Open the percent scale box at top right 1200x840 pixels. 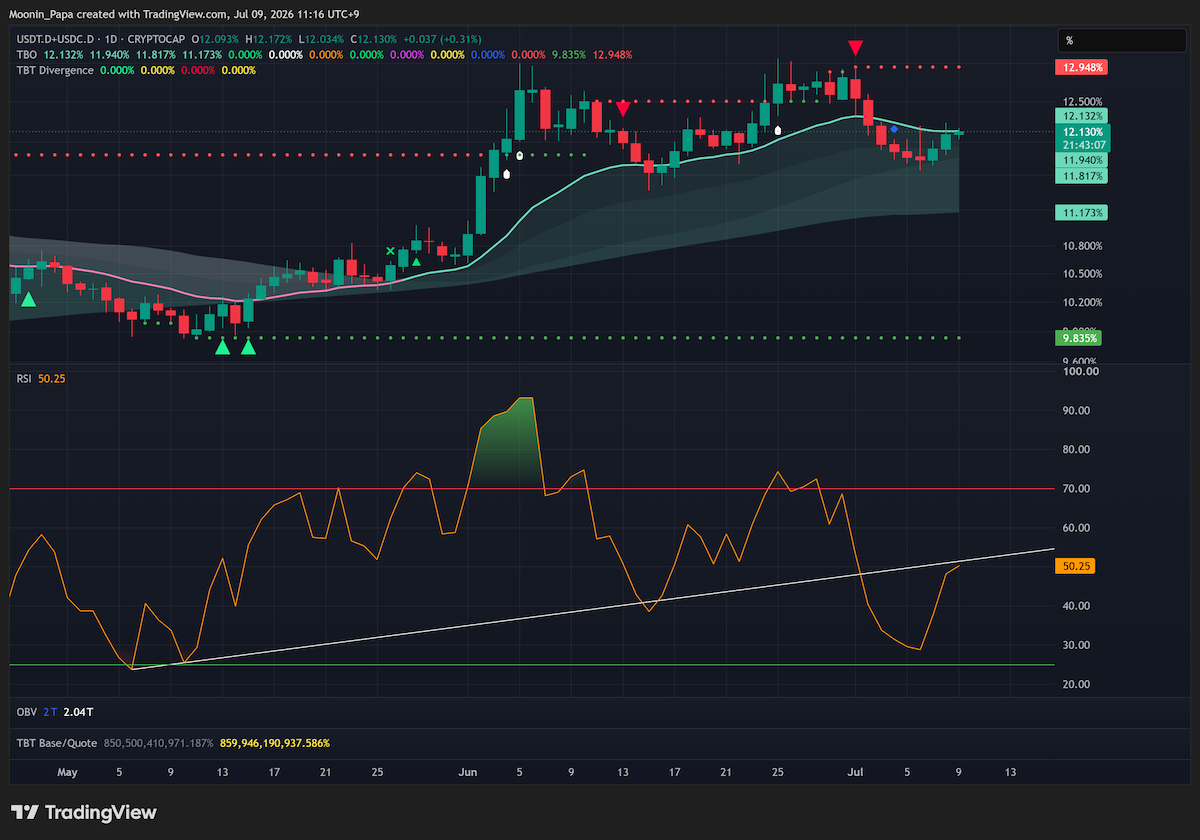(x=1123, y=40)
